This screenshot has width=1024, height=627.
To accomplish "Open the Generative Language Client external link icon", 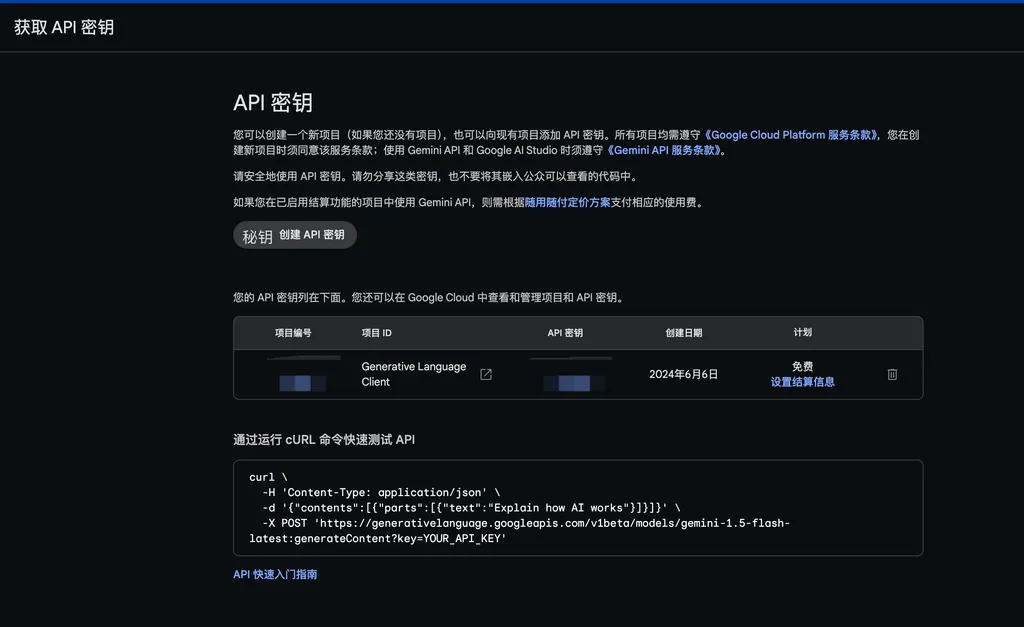I will coord(486,374).
